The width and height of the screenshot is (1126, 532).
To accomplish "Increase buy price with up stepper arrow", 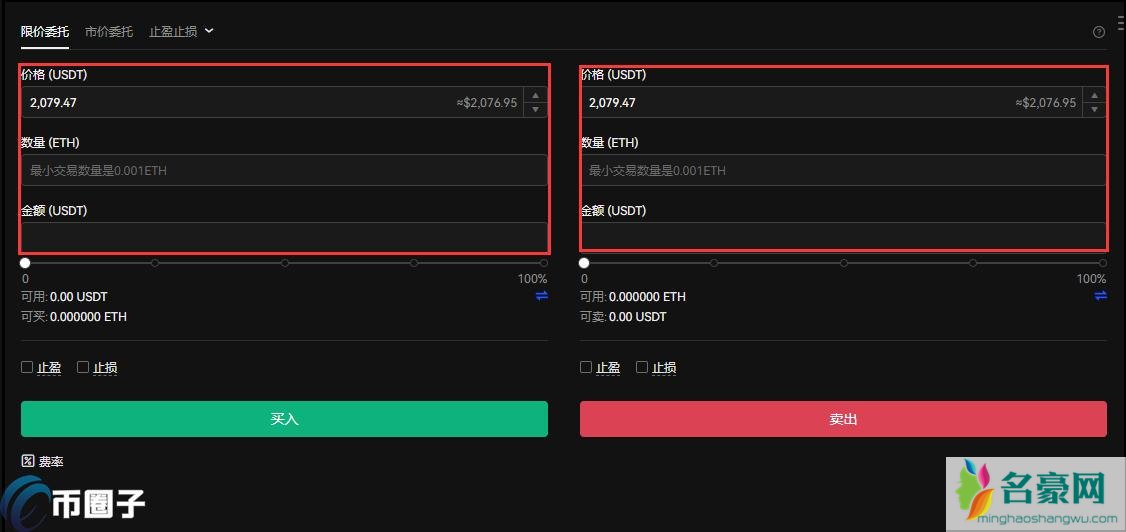I will click(x=536, y=95).
